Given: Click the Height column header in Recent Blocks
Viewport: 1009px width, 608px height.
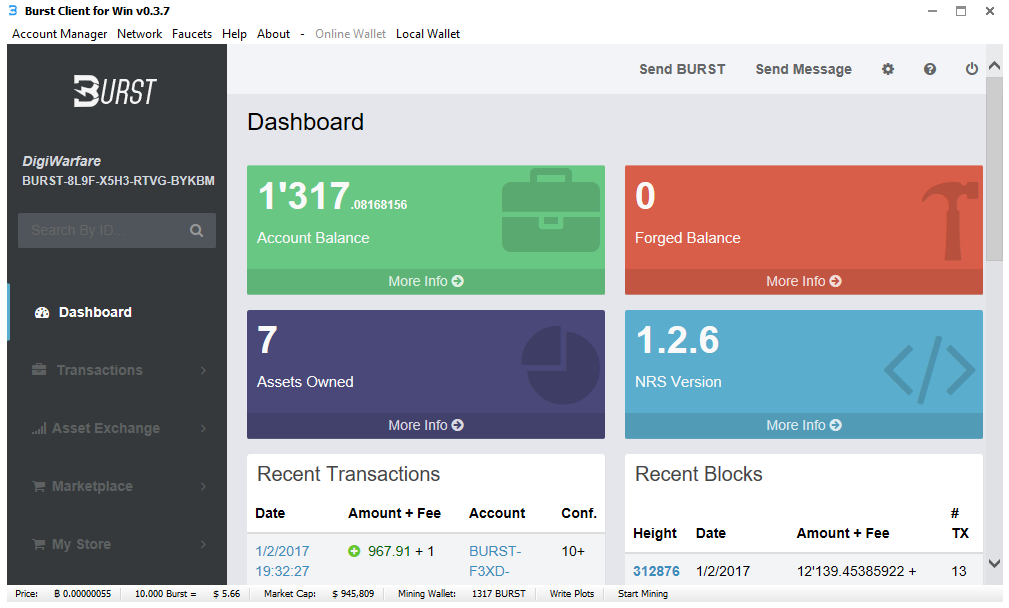Looking at the screenshot, I should [x=655, y=533].
